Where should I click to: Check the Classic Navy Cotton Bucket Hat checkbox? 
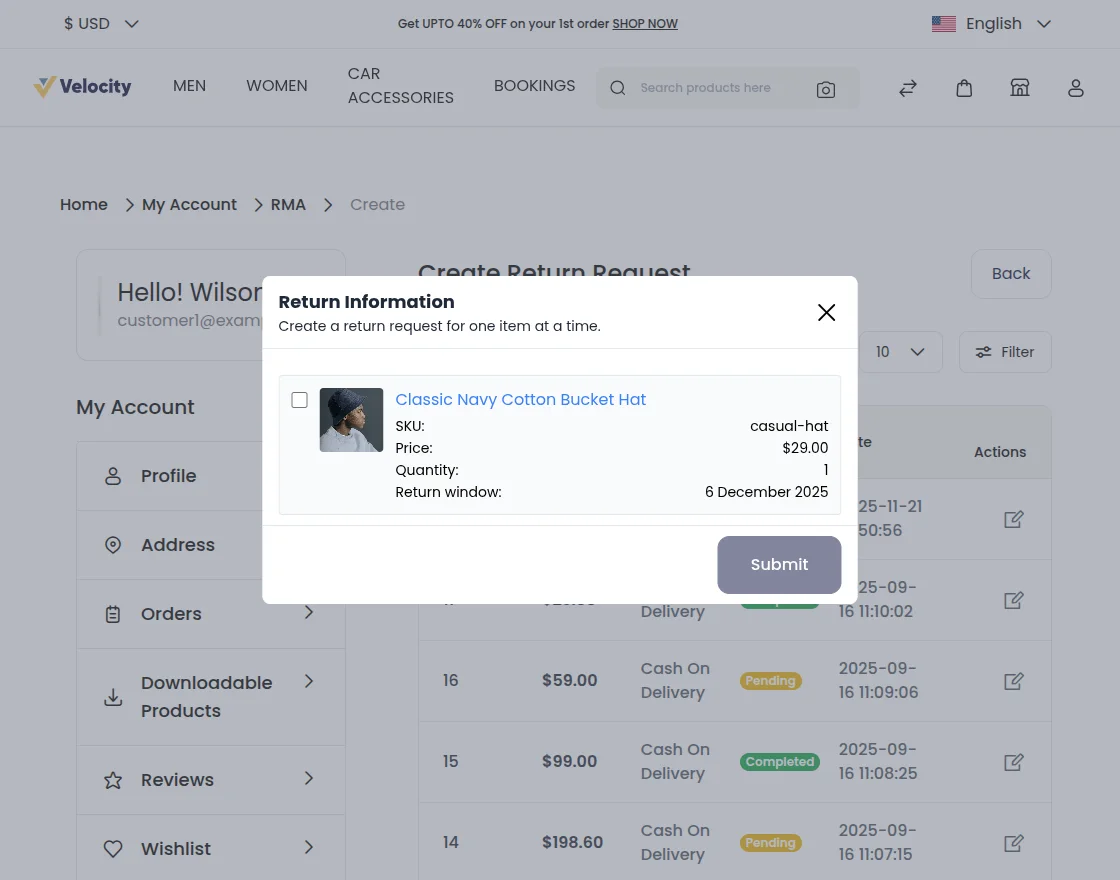pyautogui.click(x=299, y=400)
